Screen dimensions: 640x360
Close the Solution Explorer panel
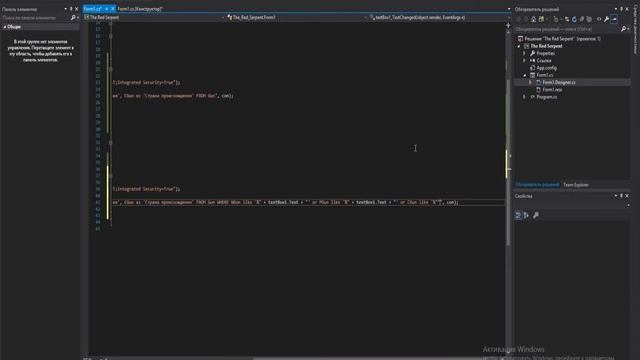click(627, 9)
